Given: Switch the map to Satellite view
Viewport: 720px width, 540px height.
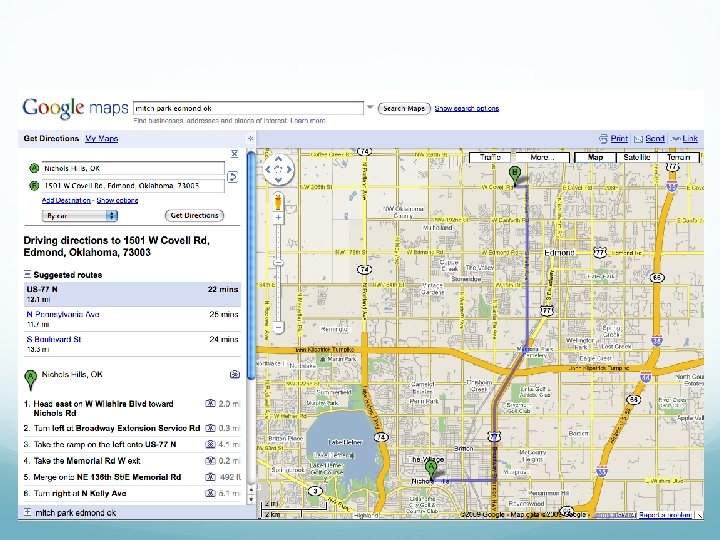Looking at the screenshot, I should [x=636, y=157].
